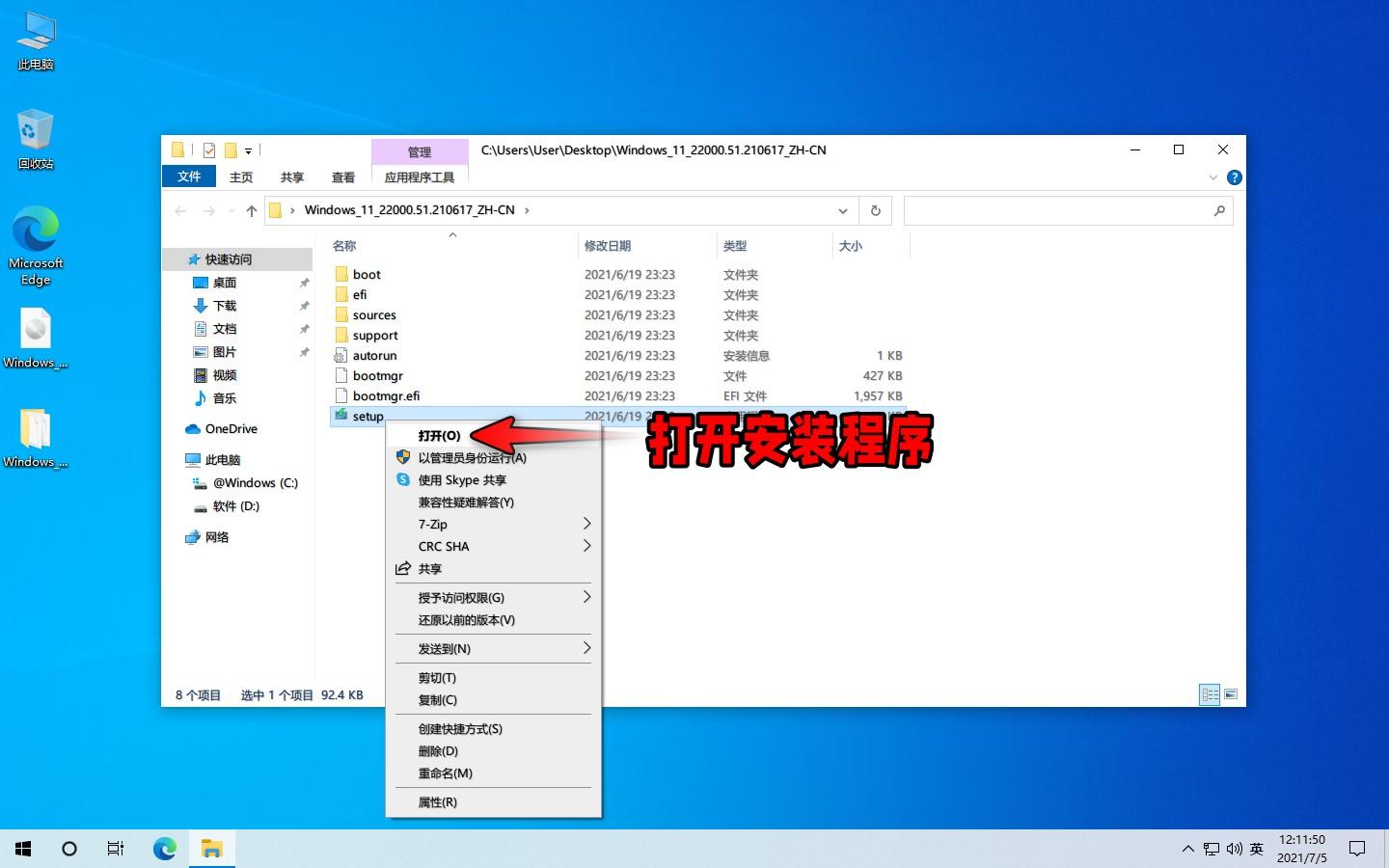This screenshot has width=1389, height=868.
Task: Select the Windows folder desktop icon
Action: (x=36, y=438)
